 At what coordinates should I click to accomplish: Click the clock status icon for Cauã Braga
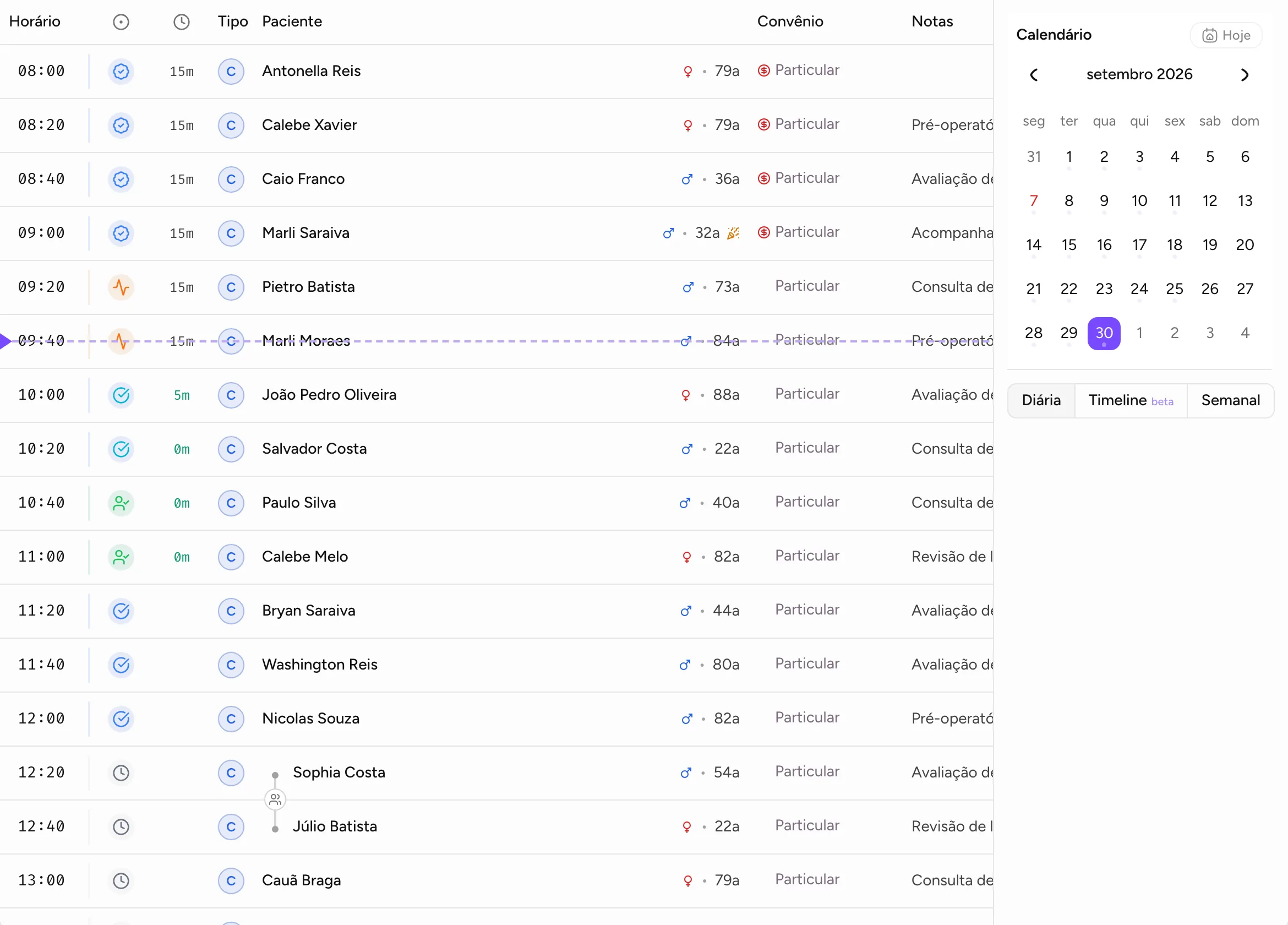click(121, 882)
